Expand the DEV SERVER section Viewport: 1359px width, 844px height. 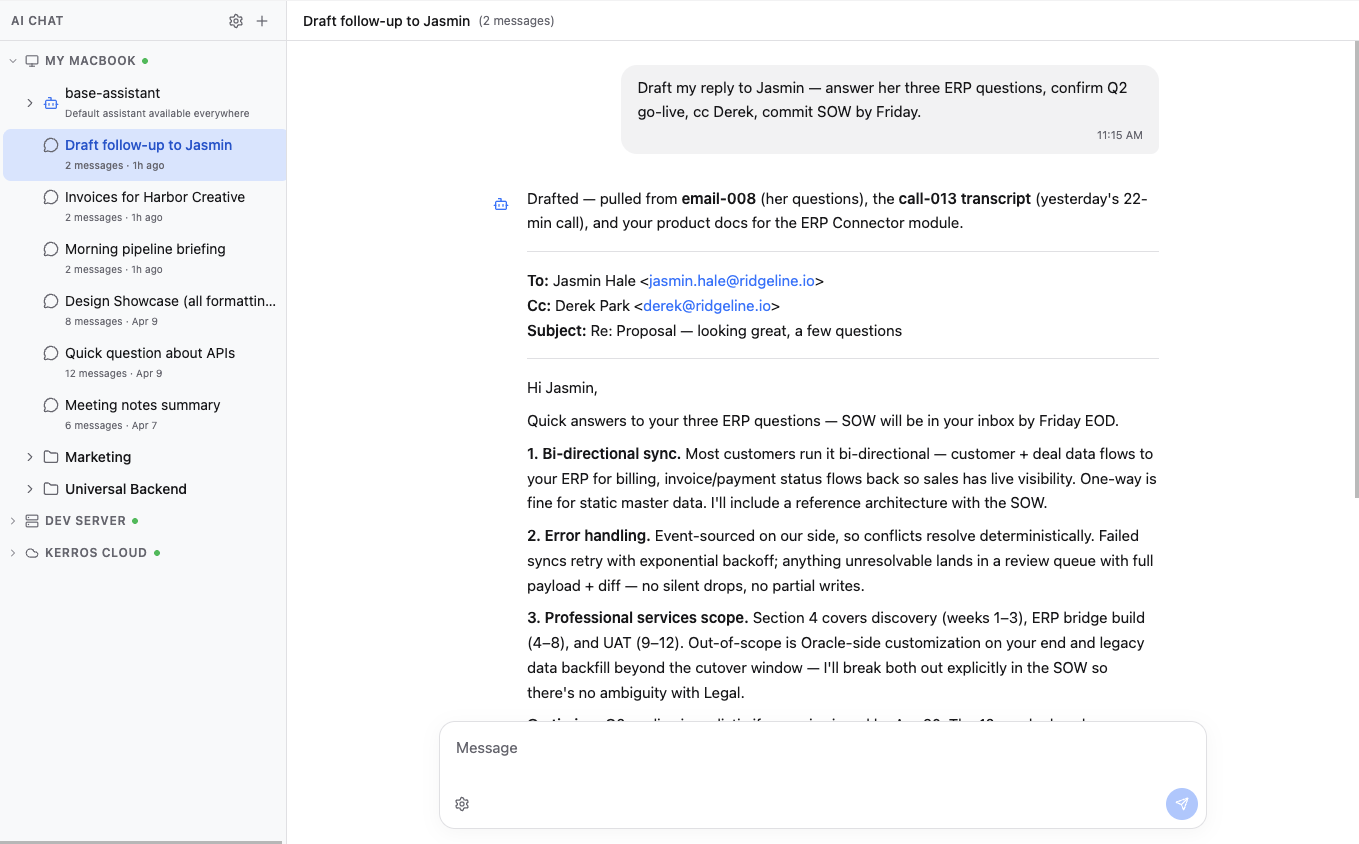point(12,520)
